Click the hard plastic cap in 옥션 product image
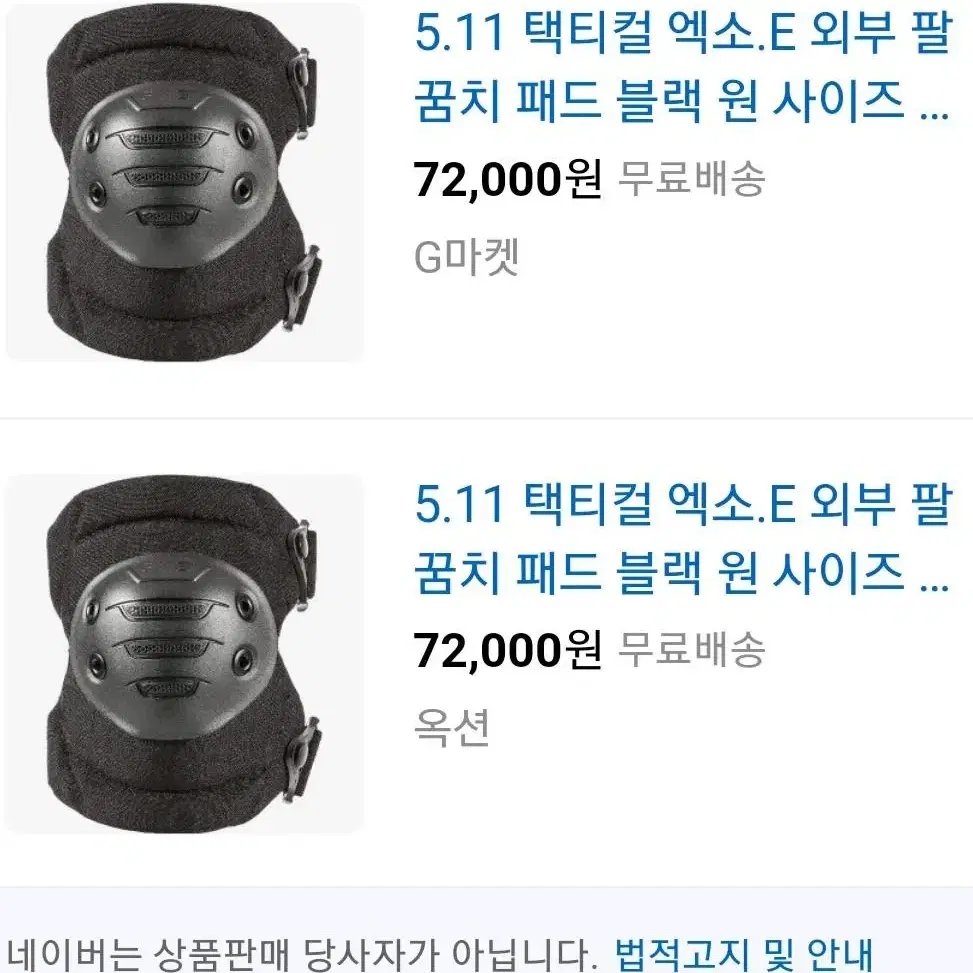973x973 pixels. [x=172, y=645]
